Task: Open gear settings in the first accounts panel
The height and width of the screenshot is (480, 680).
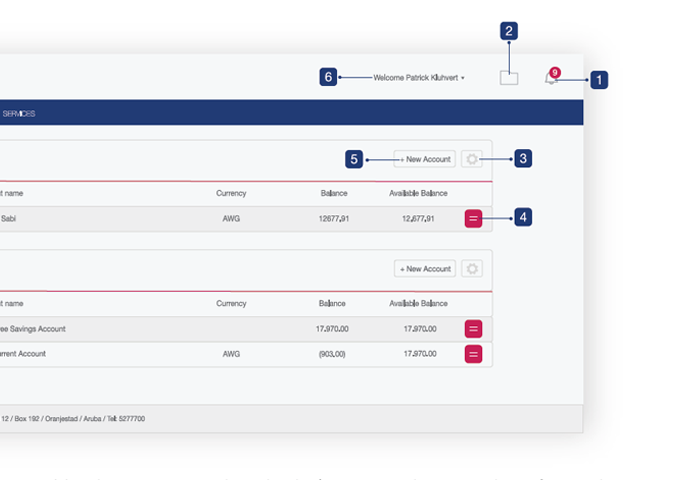Action: [x=472, y=159]
